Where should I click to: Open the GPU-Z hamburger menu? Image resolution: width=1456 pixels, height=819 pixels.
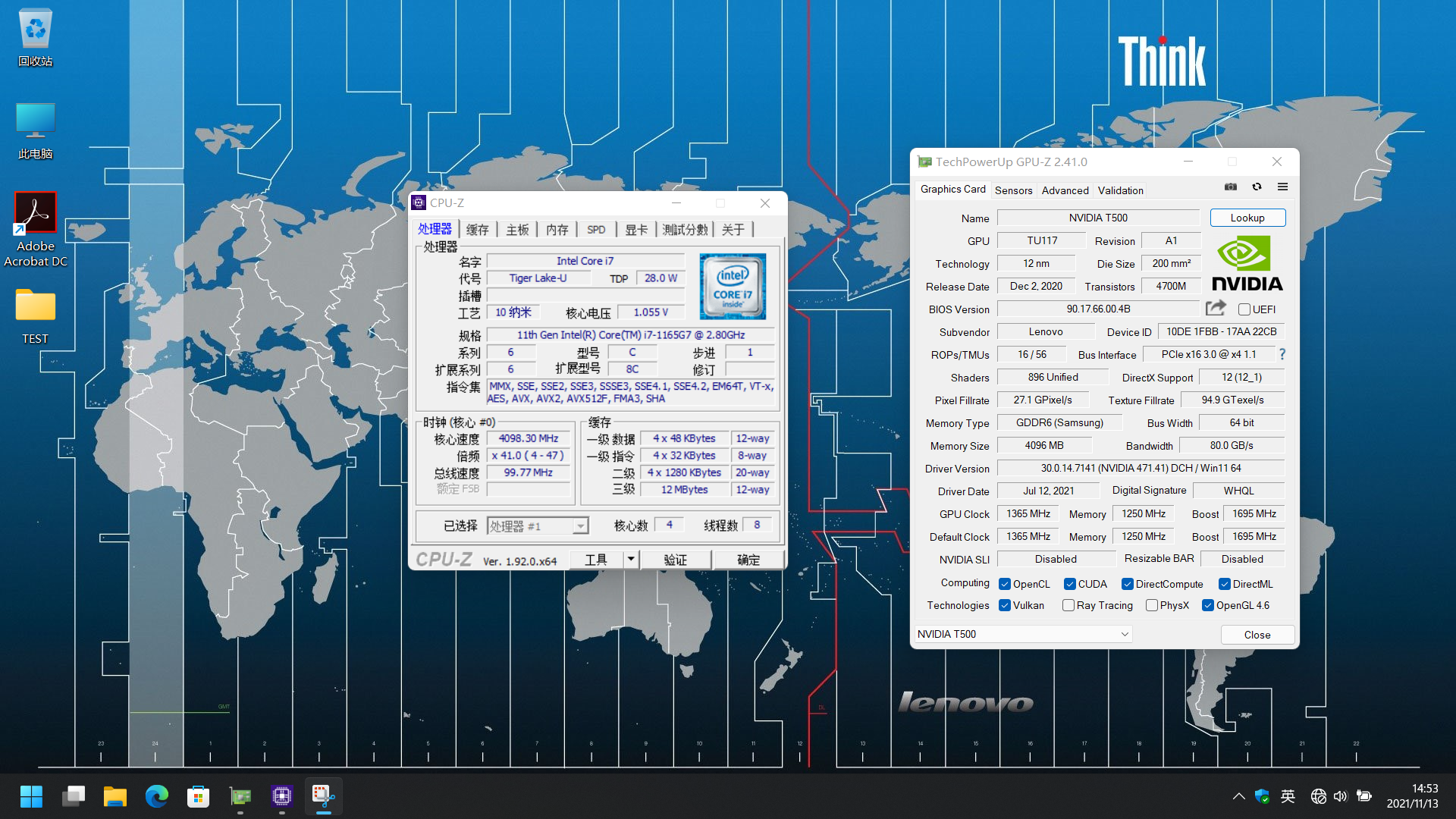pos(1282,187)
